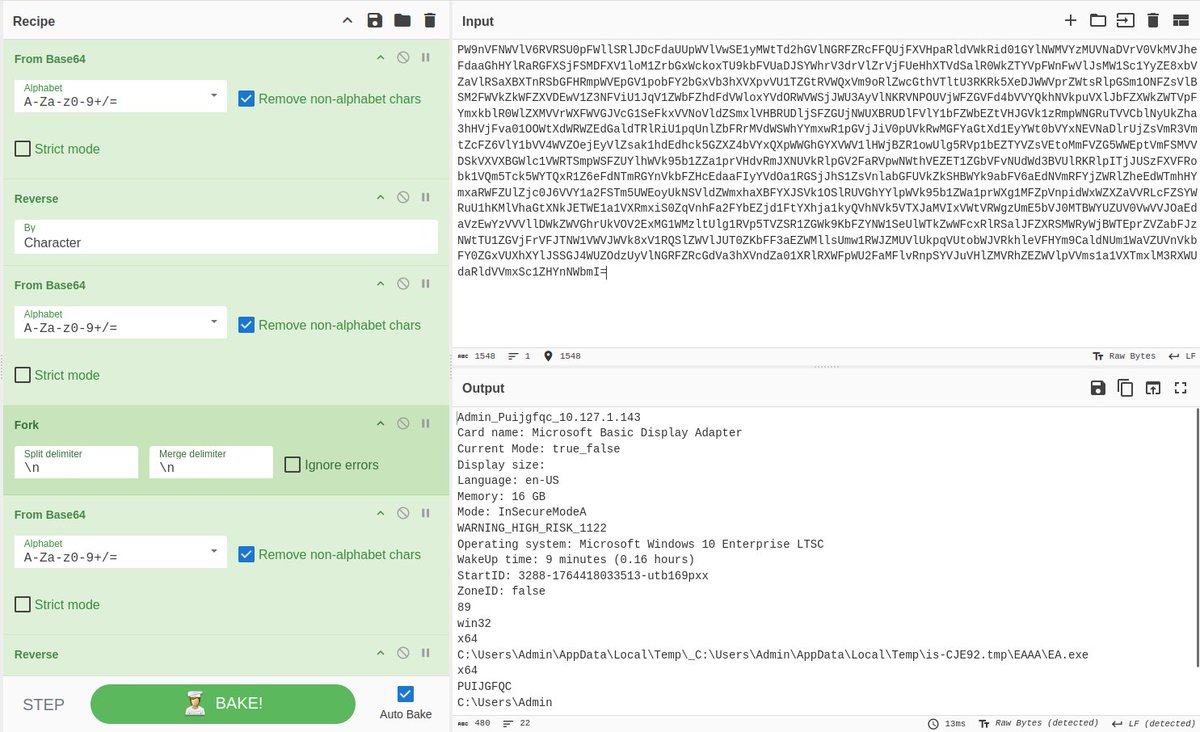Collapse the Recipe panel header chevron
Image resolution: width=1200 pixels, height=732 pixels.
347,20
